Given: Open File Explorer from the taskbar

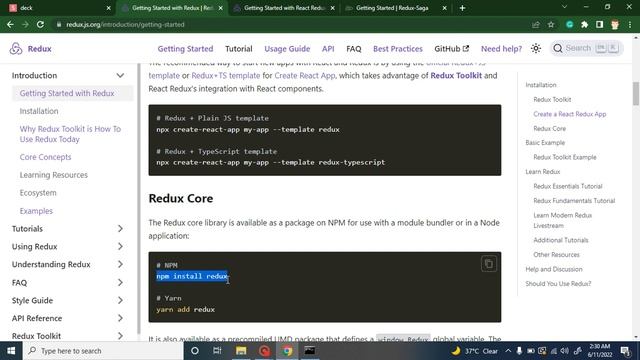Looking at the screenshot, I should (241, 351).
